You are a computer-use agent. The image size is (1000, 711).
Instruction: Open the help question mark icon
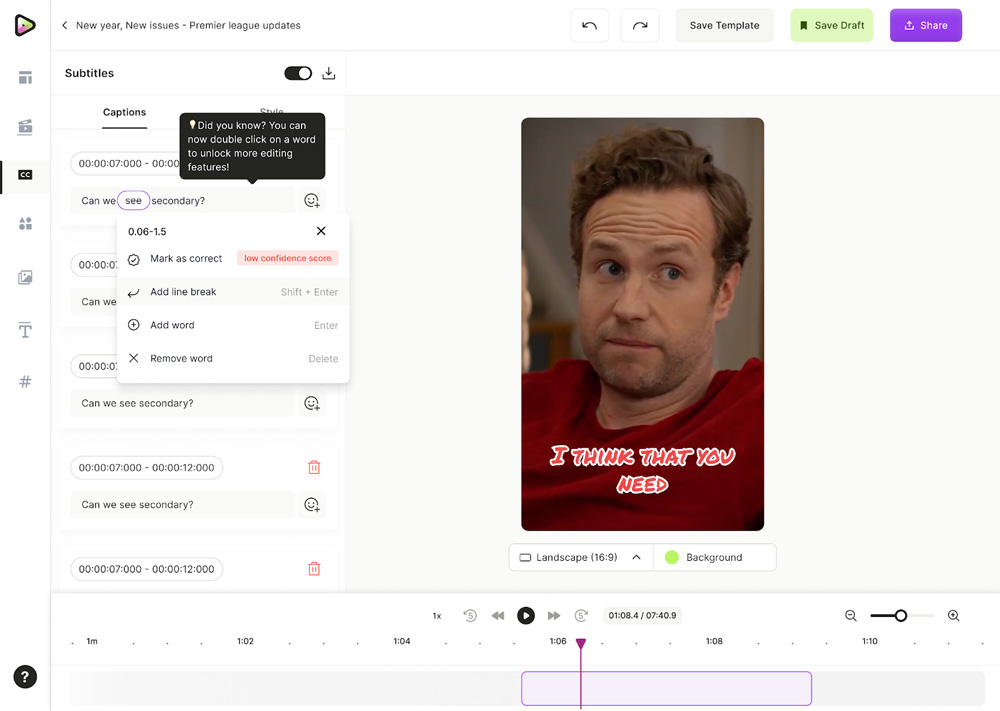pos(25,677)
